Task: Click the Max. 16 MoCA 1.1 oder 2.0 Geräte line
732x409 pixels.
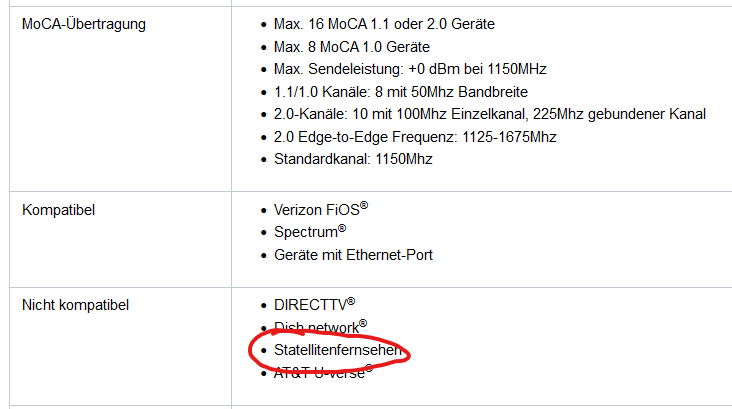Action: pos(383,23)
